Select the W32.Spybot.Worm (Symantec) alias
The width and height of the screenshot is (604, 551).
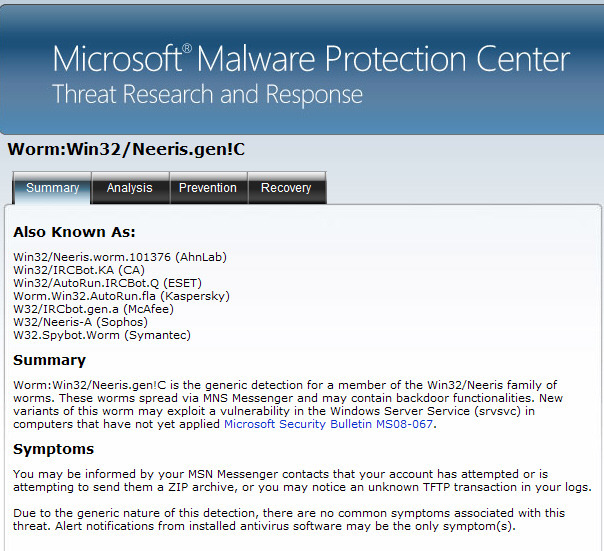pyautogui.click(x=102, y=335)
